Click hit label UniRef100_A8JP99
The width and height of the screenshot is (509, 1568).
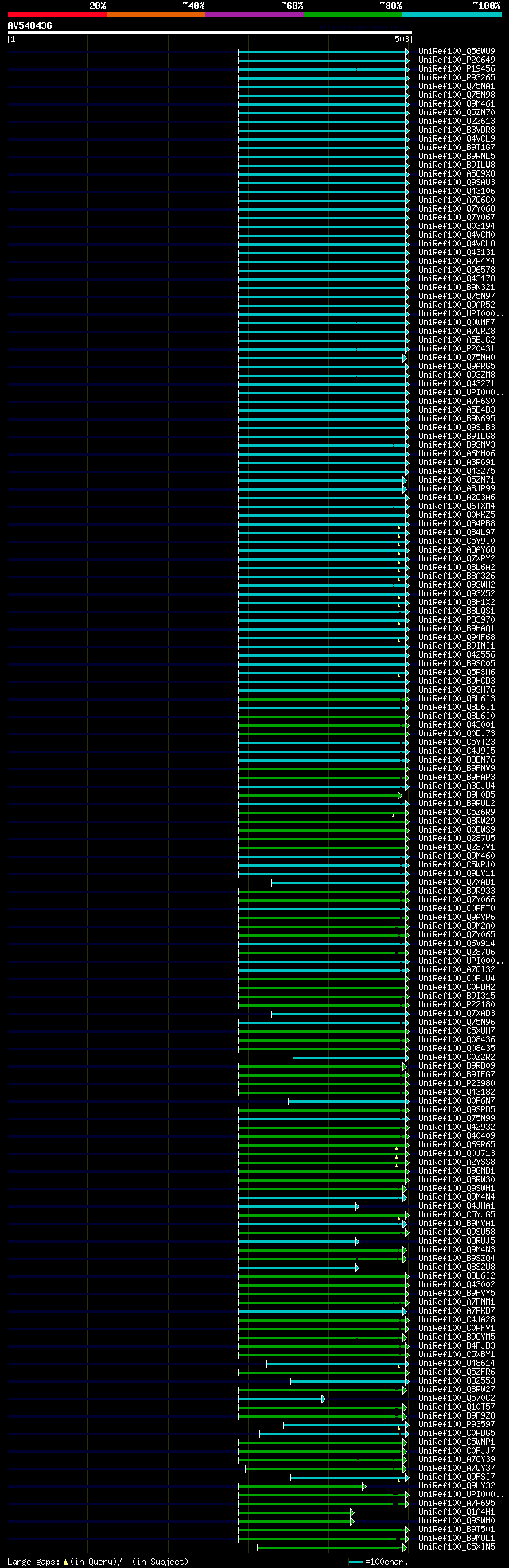point(457,488)
